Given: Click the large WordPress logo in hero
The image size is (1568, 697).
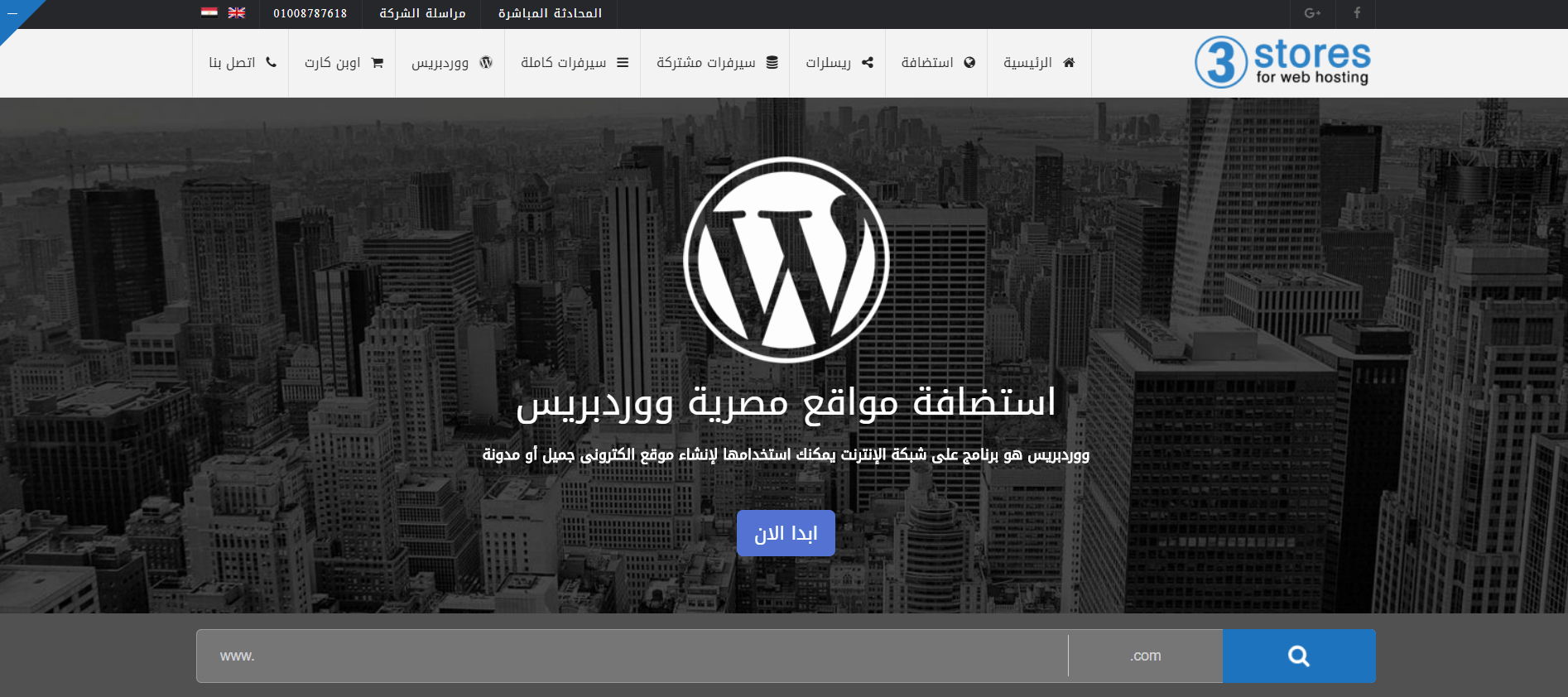Looking at the screenshot, I should (x=786, y=260).
